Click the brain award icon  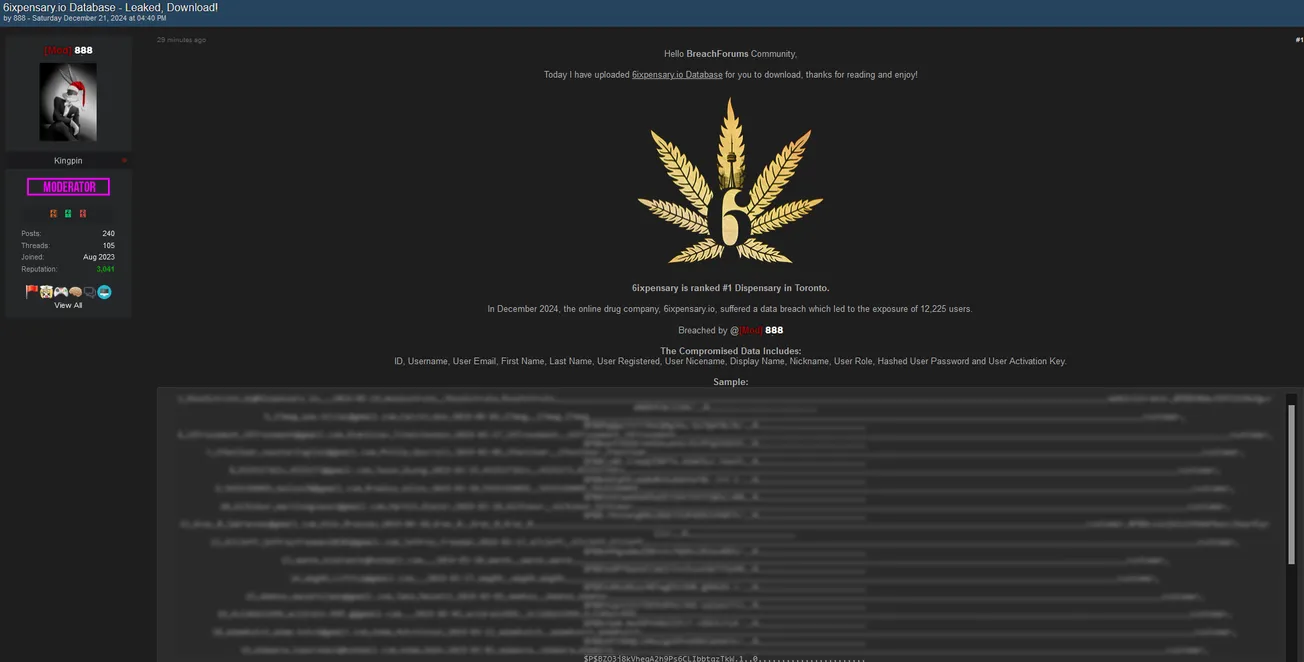click(x=76, y=291)
